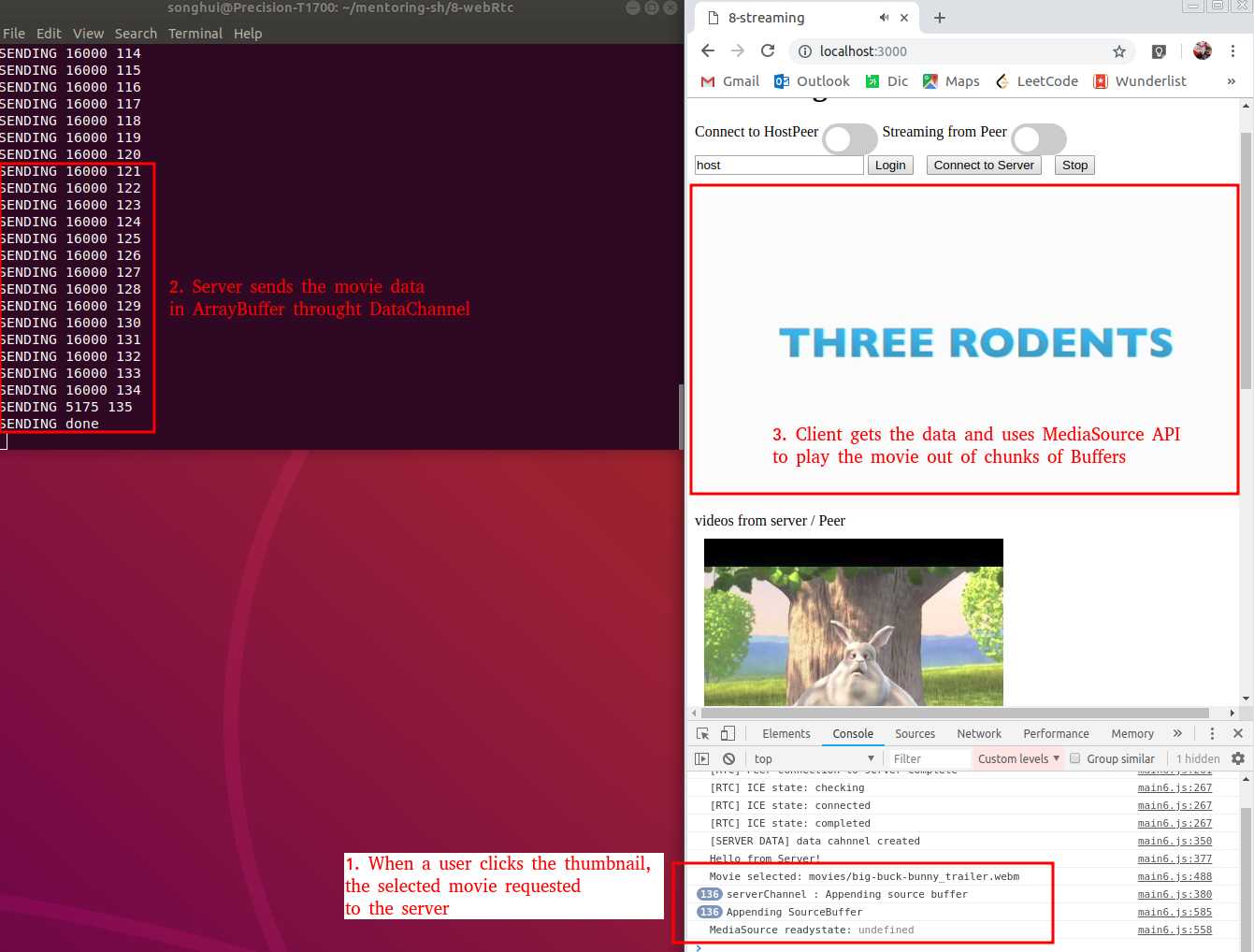
Task: Switch to the Network tab
Action: click(979, 734)
